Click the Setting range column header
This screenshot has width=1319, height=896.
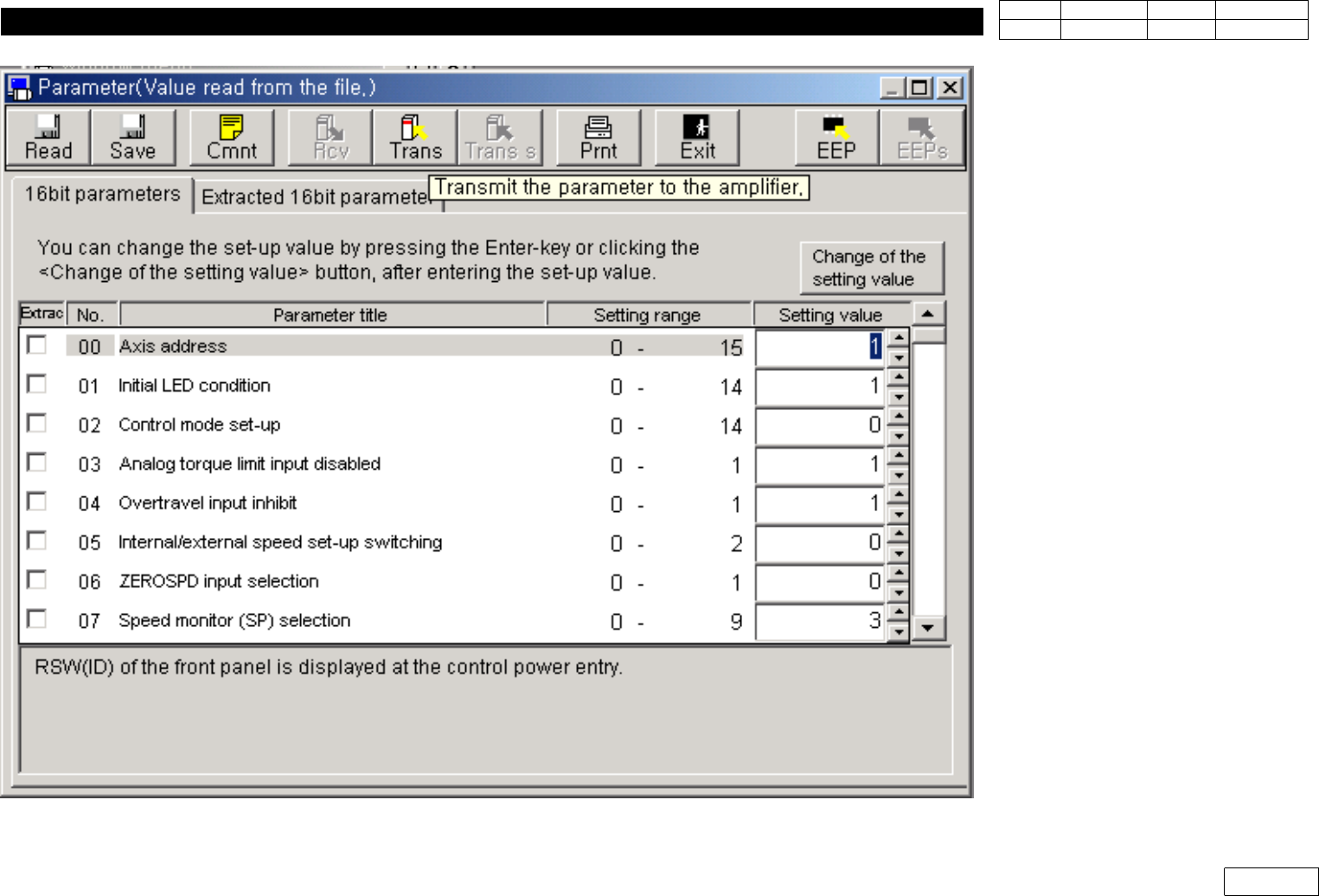click(x=649, y=315)
